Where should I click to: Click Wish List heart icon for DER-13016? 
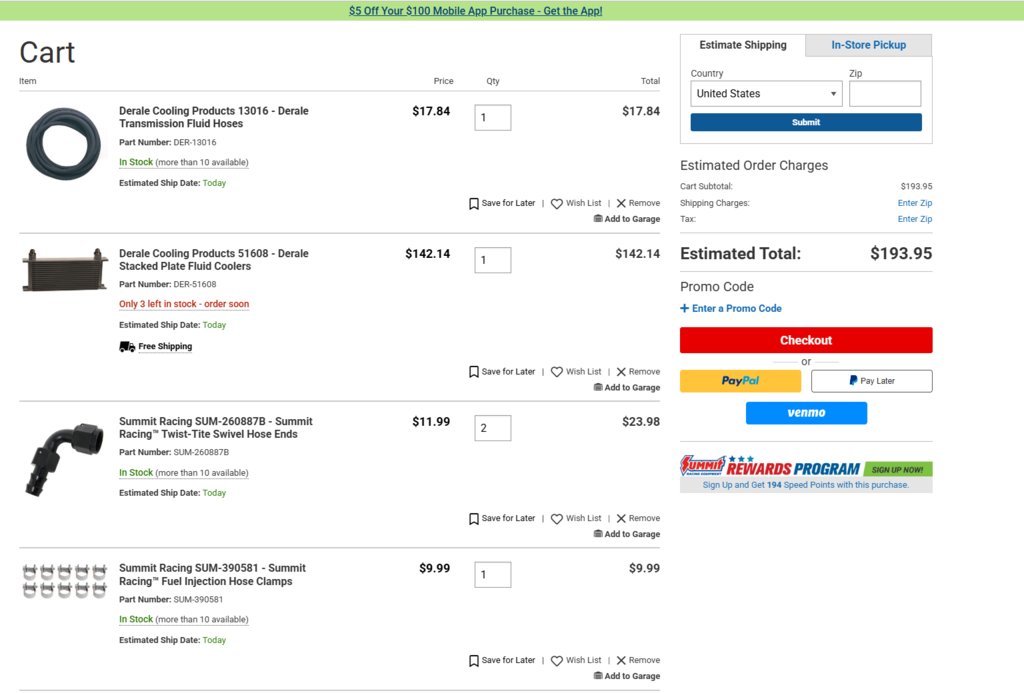tap(556, 204)
